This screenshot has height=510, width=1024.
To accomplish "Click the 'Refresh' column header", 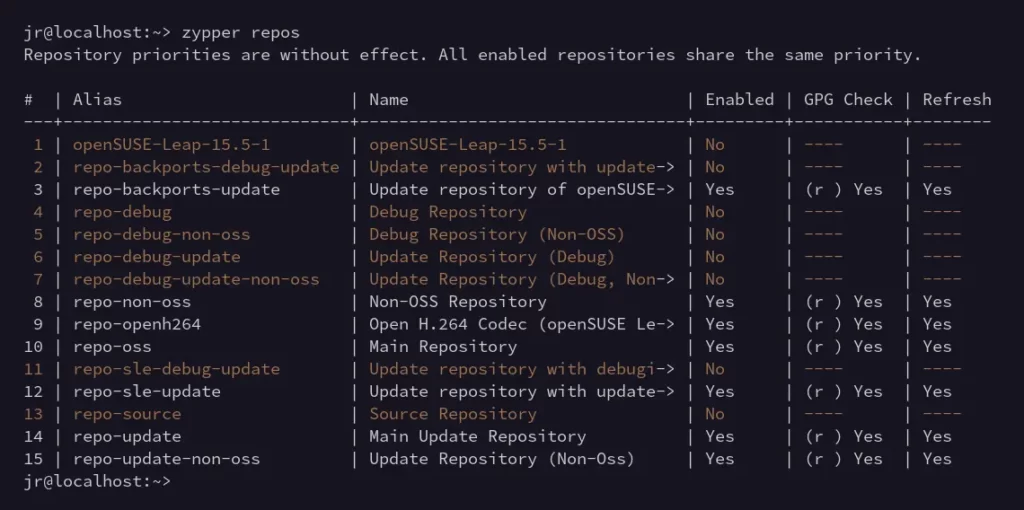I will [x=957, y=100].
